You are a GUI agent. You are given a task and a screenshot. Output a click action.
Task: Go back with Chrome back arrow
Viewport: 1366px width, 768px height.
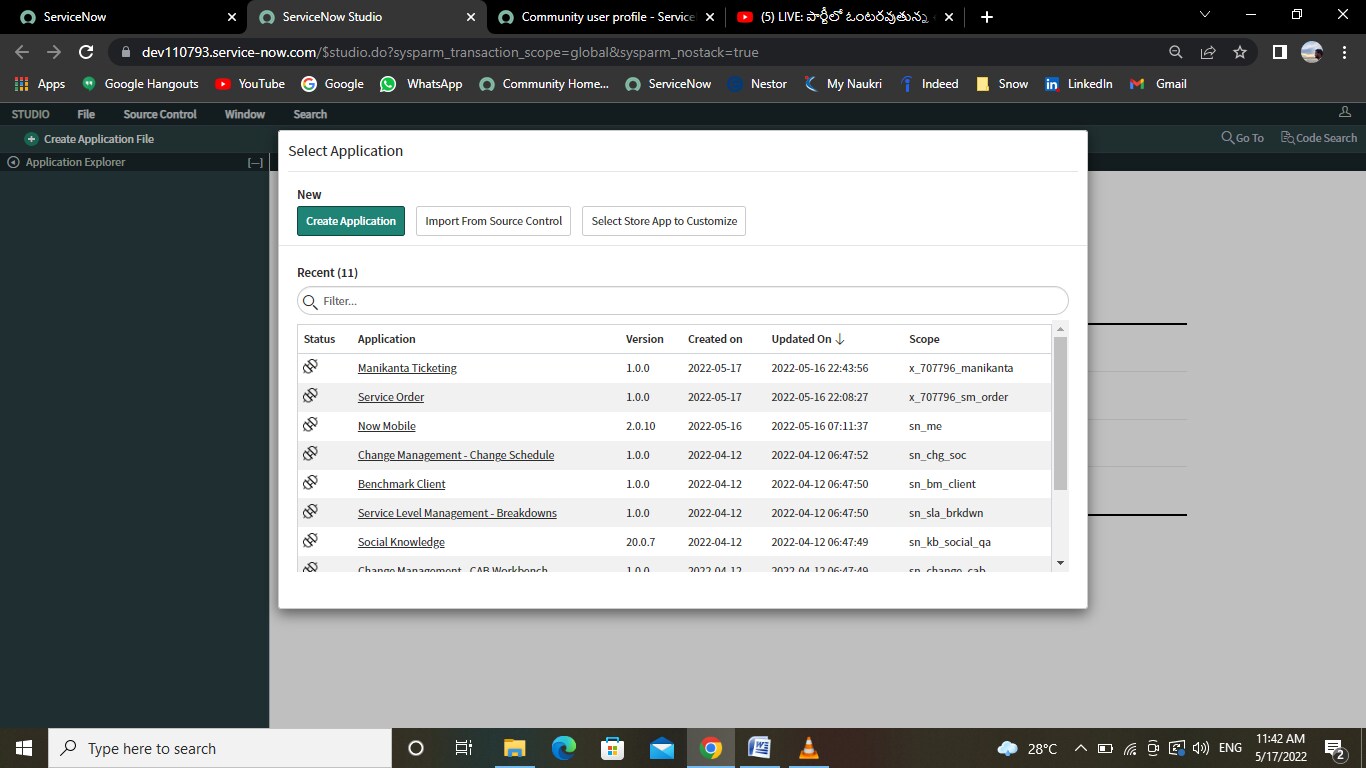(22, 52)
